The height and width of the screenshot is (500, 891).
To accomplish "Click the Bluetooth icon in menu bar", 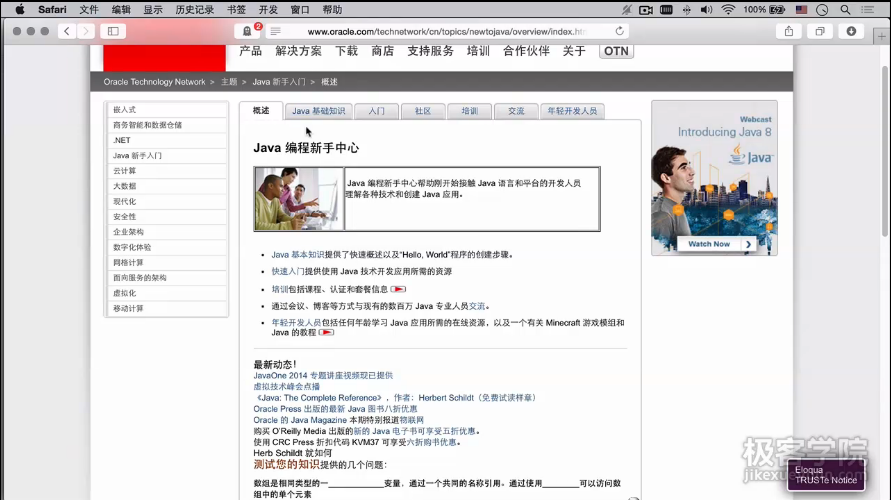I will 686,10.
